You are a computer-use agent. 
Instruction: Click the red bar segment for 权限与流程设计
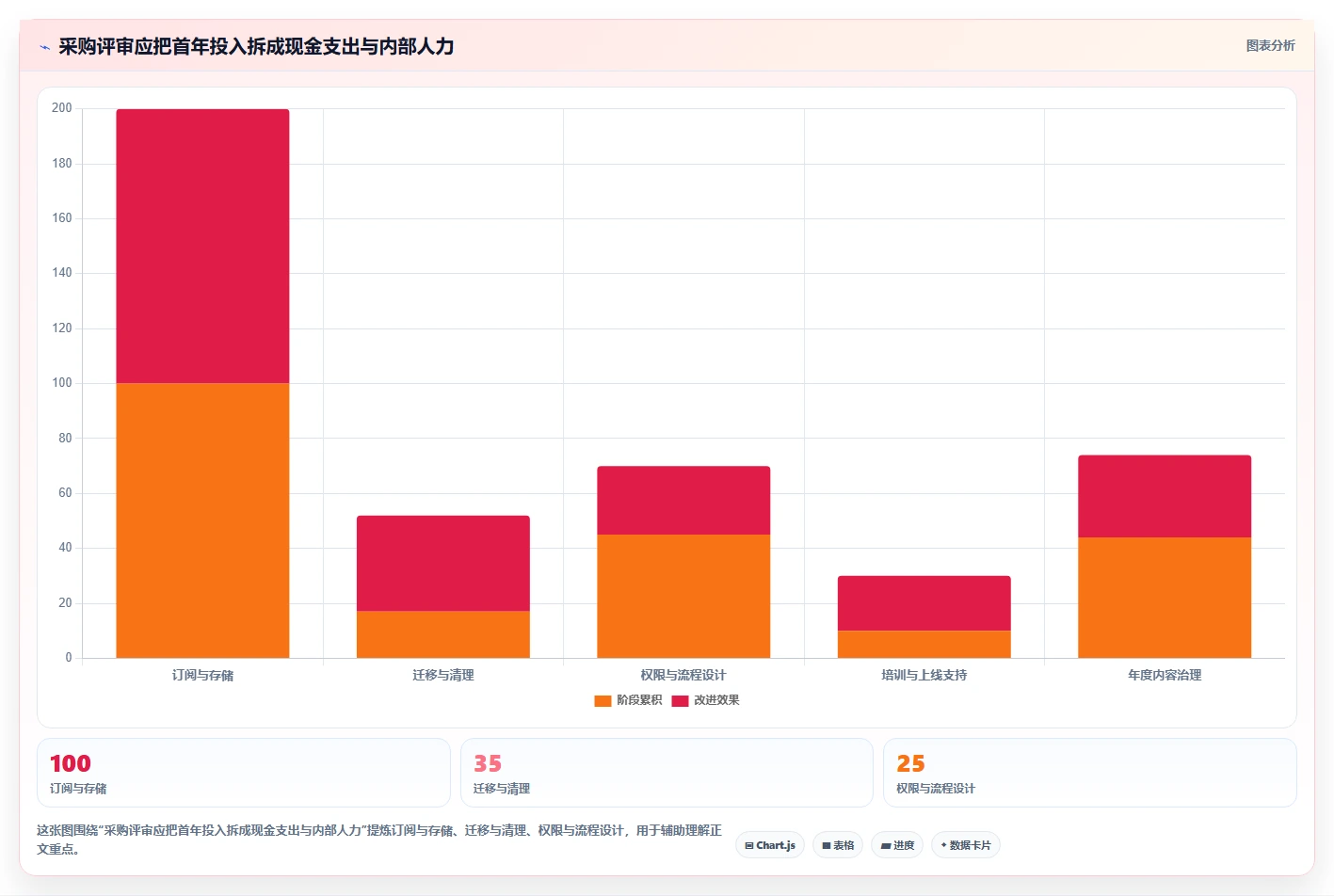pyautogui.click(x=683, y=500)
